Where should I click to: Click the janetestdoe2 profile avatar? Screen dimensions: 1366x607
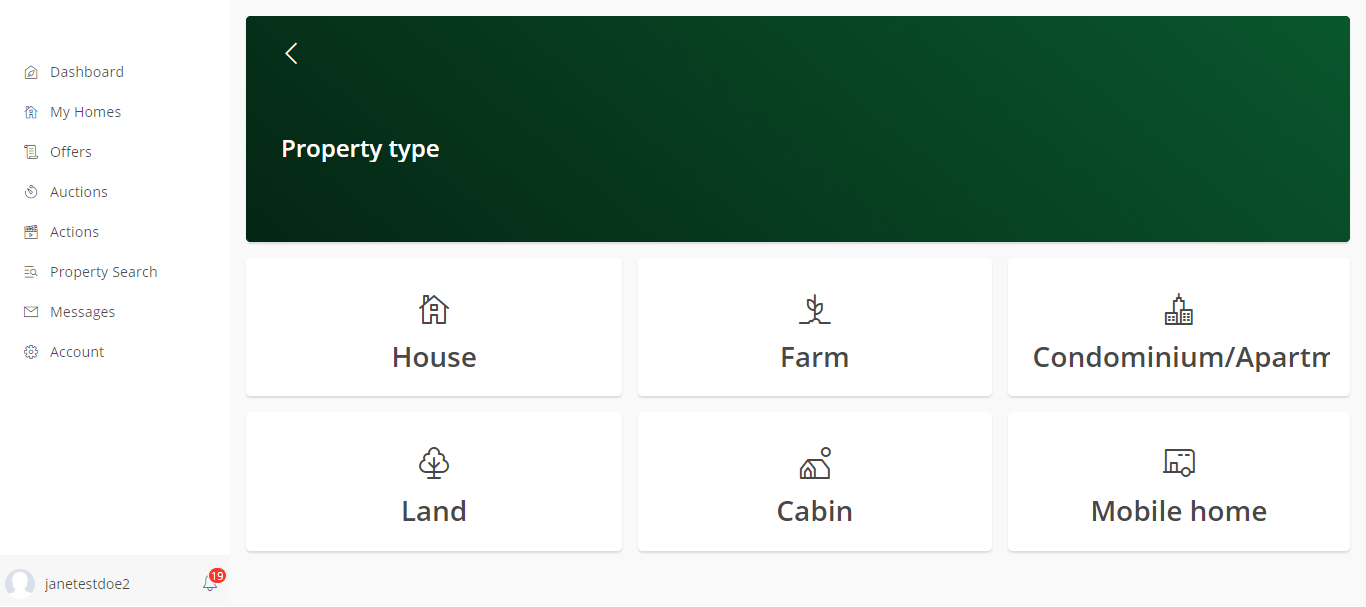click(x=20, y=584)
